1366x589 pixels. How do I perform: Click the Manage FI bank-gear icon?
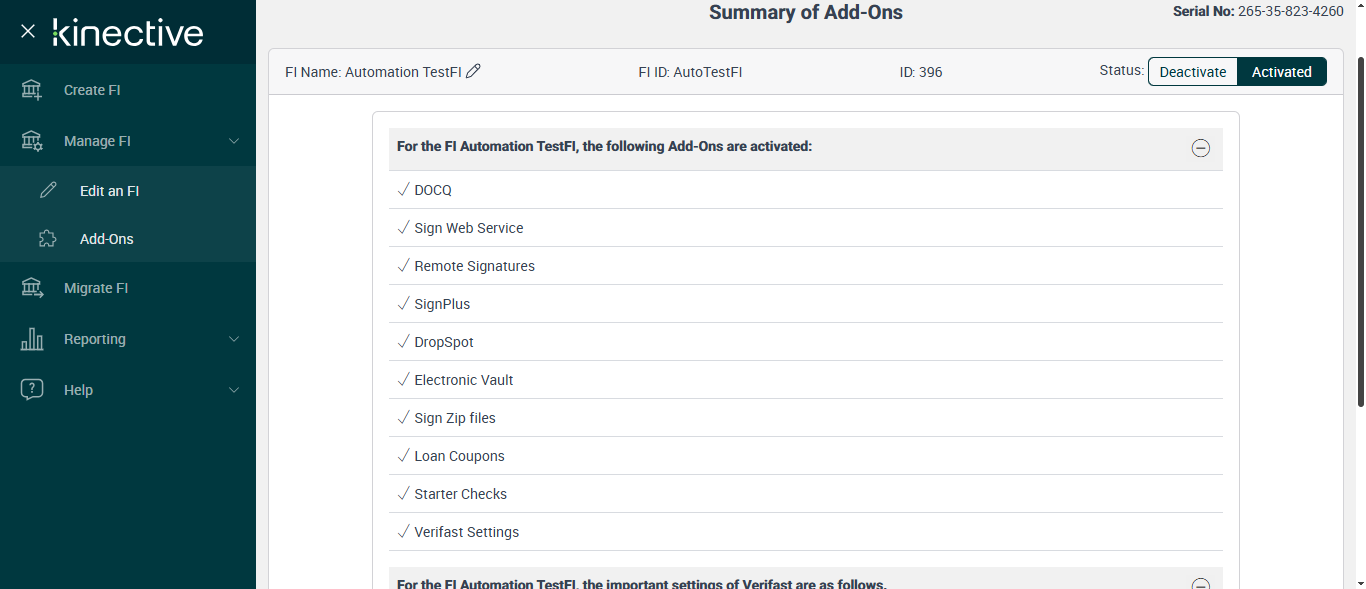click(32, 141)
